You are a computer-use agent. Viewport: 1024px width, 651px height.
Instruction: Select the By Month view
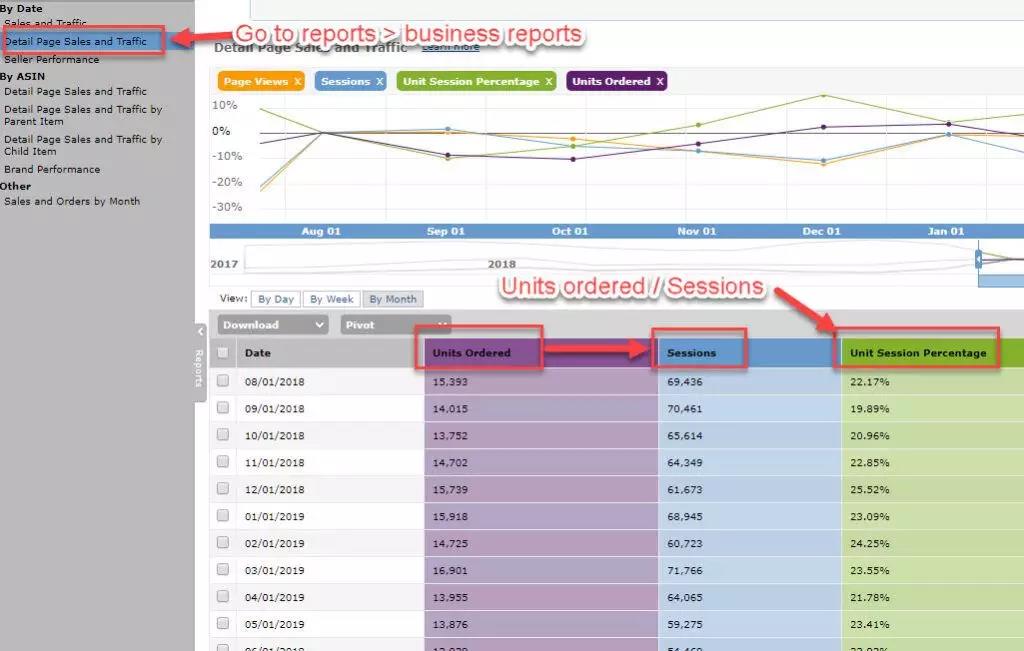coord(392,299)
